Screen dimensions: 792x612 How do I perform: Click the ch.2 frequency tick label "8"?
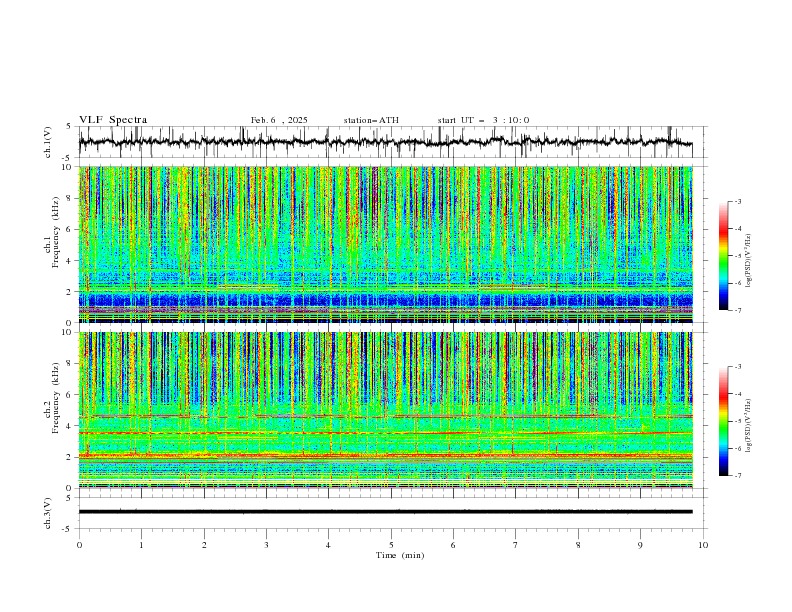(70, 364)
